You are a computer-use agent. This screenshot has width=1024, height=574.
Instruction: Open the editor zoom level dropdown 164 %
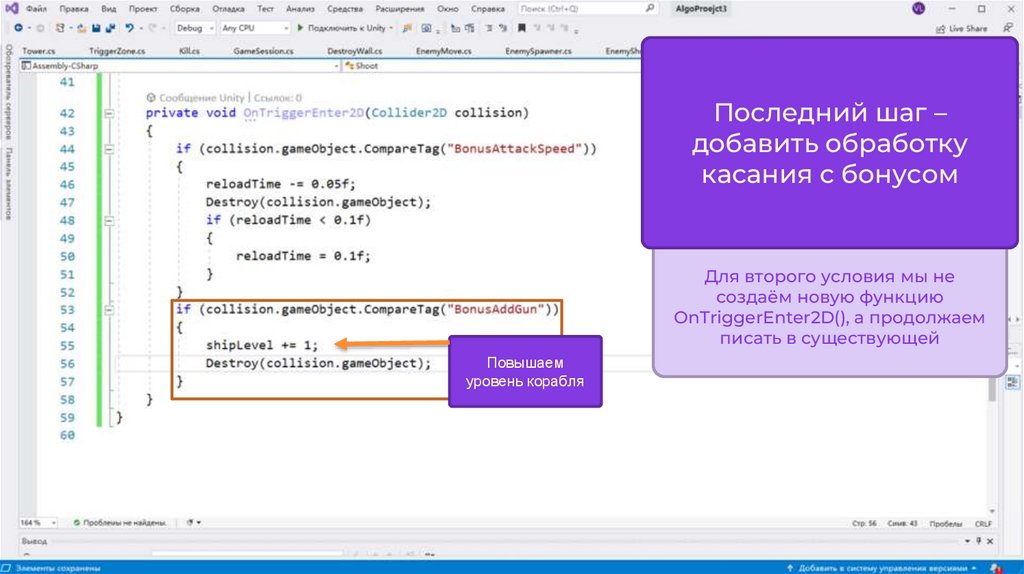click(x=31, y=523)
